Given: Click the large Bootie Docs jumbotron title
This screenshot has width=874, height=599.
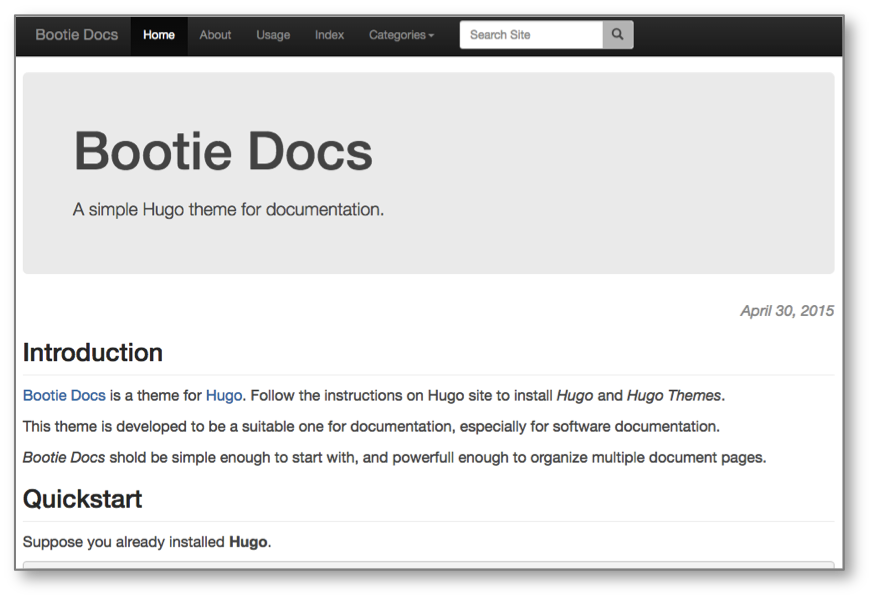Looking at the screenshot, I should (223, 151).
